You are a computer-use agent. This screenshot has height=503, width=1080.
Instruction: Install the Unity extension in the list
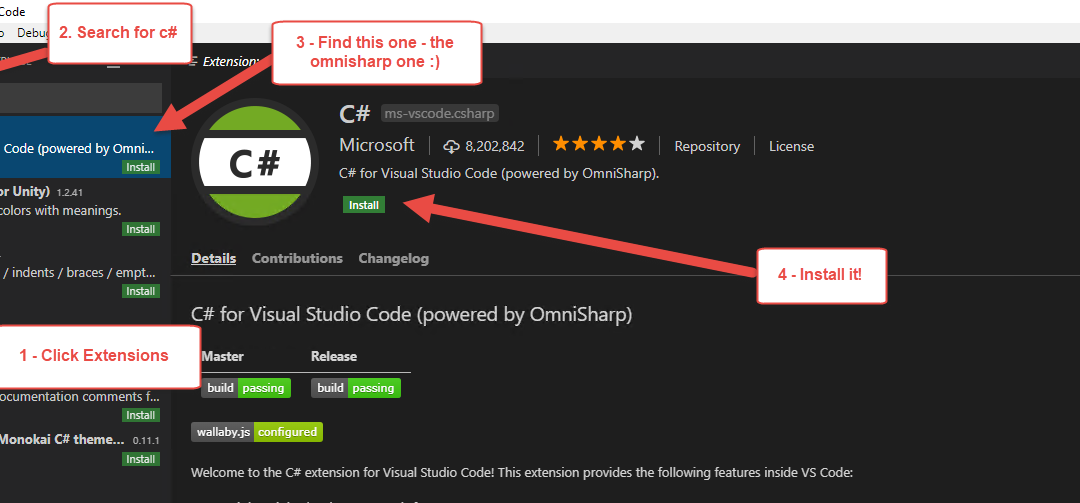coord(141,229)
